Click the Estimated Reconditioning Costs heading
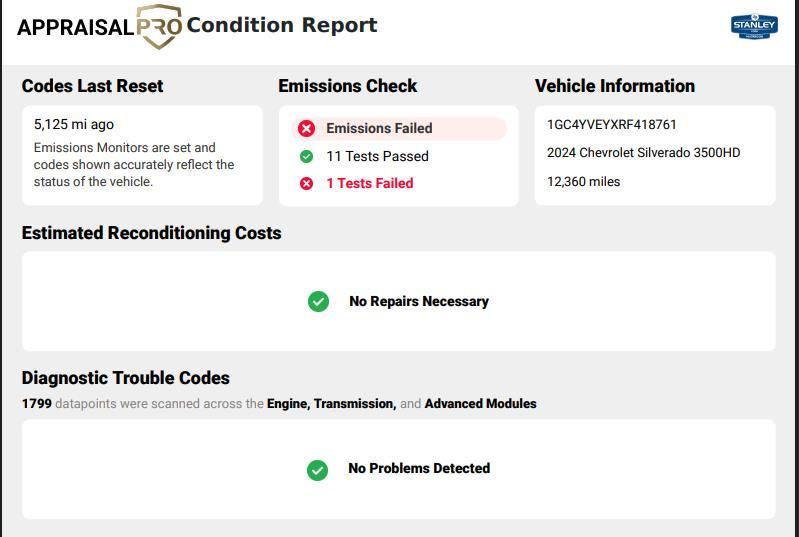The width and height of the screenshot is (799, 537). [x=151, y=233]
